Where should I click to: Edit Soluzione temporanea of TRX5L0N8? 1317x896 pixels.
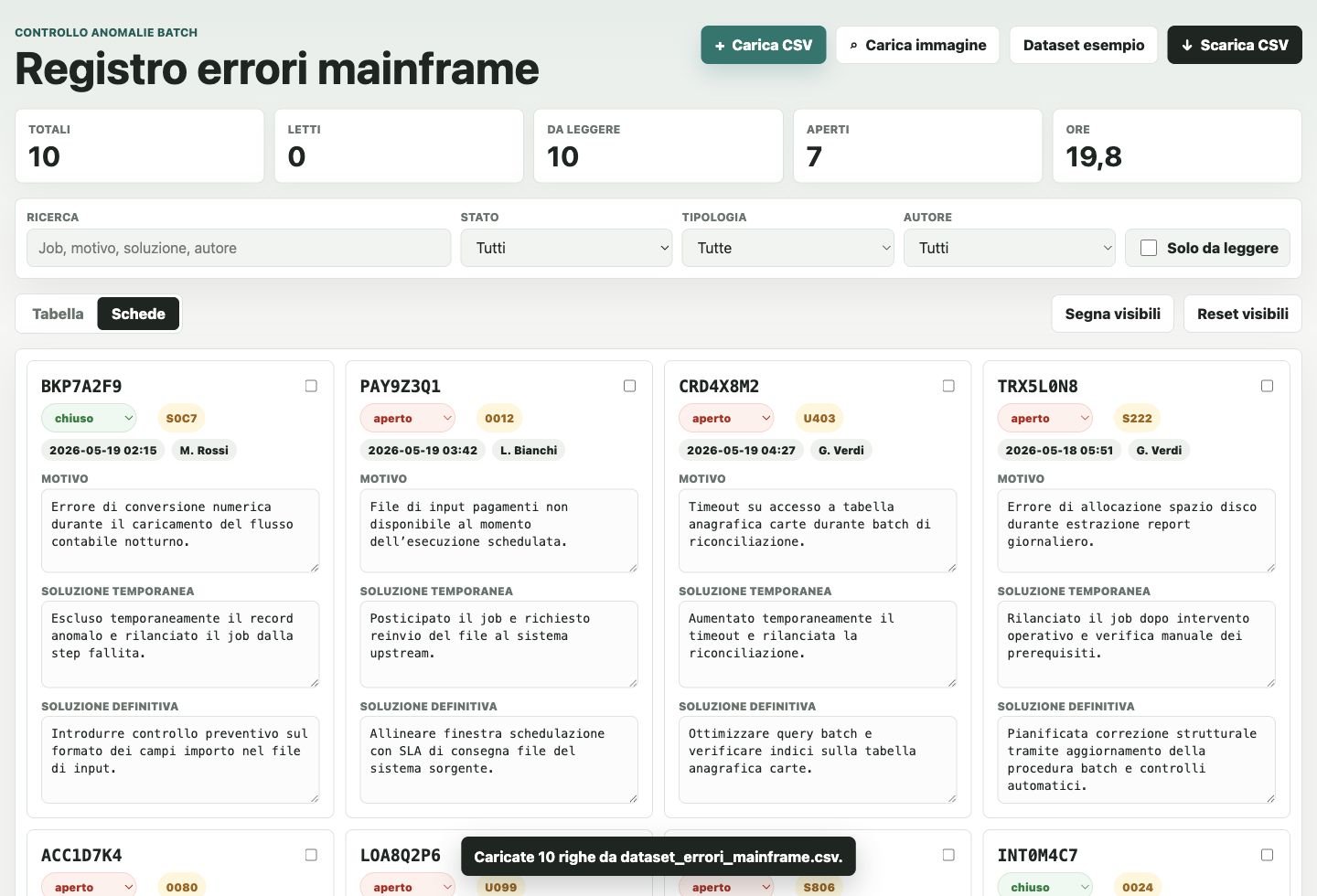(x=1137, y=645)
